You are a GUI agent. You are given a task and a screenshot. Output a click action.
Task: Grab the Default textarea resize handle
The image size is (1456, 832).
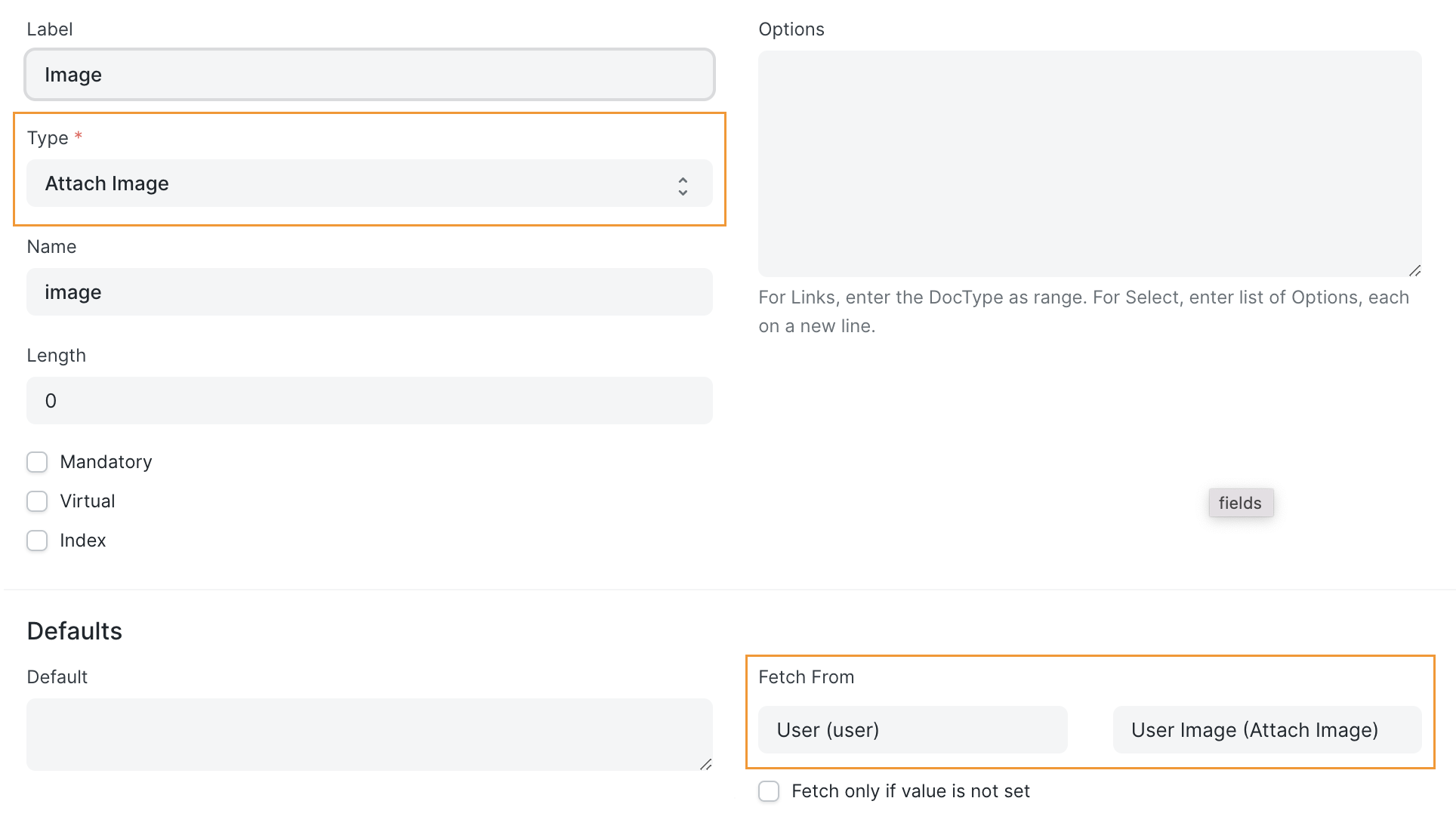tap(706, 764)
